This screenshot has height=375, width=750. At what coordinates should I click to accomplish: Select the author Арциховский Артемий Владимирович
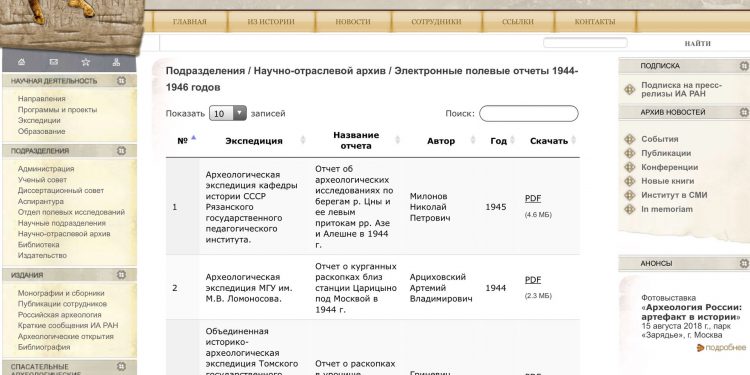[441, 288]
